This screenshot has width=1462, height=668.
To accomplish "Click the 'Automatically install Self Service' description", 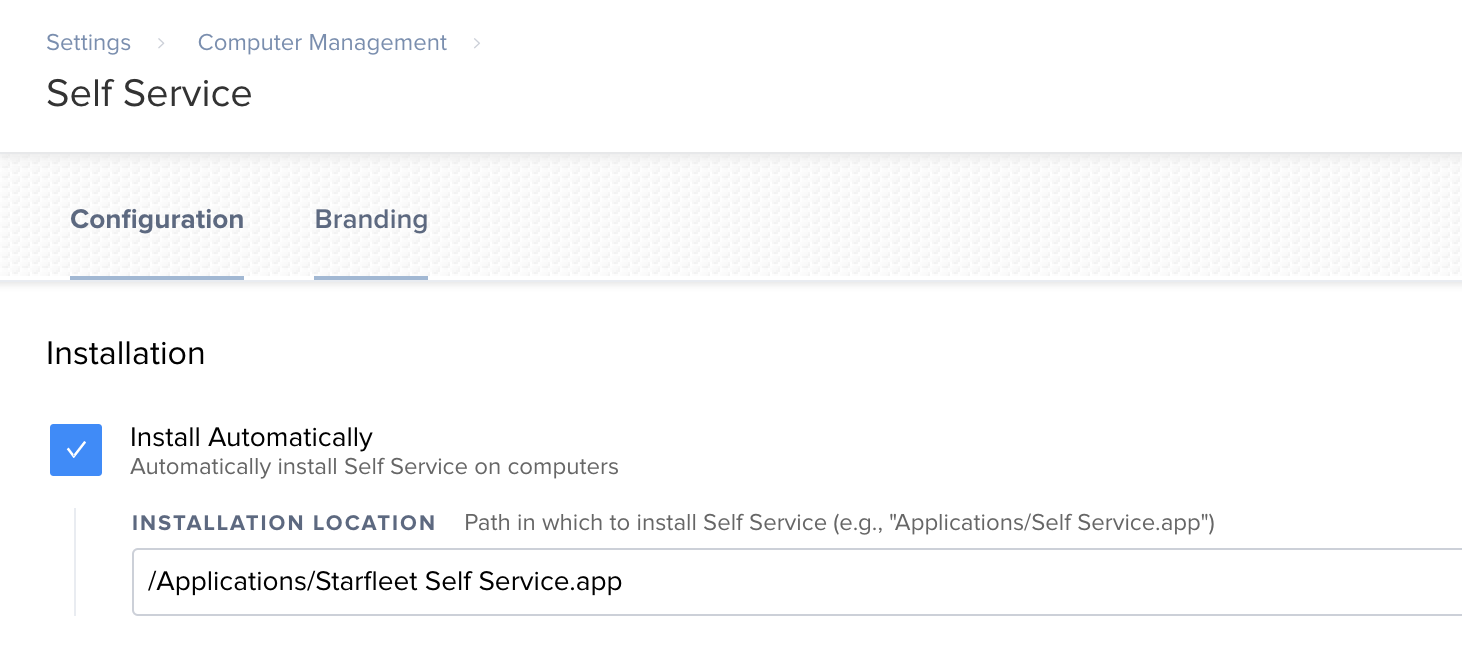I will click(x=374, y=467).
